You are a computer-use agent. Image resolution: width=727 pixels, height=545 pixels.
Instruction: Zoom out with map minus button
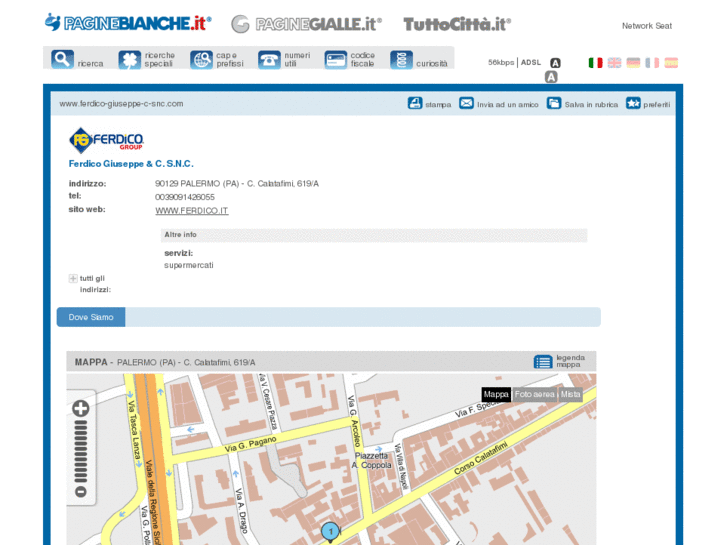81,492
